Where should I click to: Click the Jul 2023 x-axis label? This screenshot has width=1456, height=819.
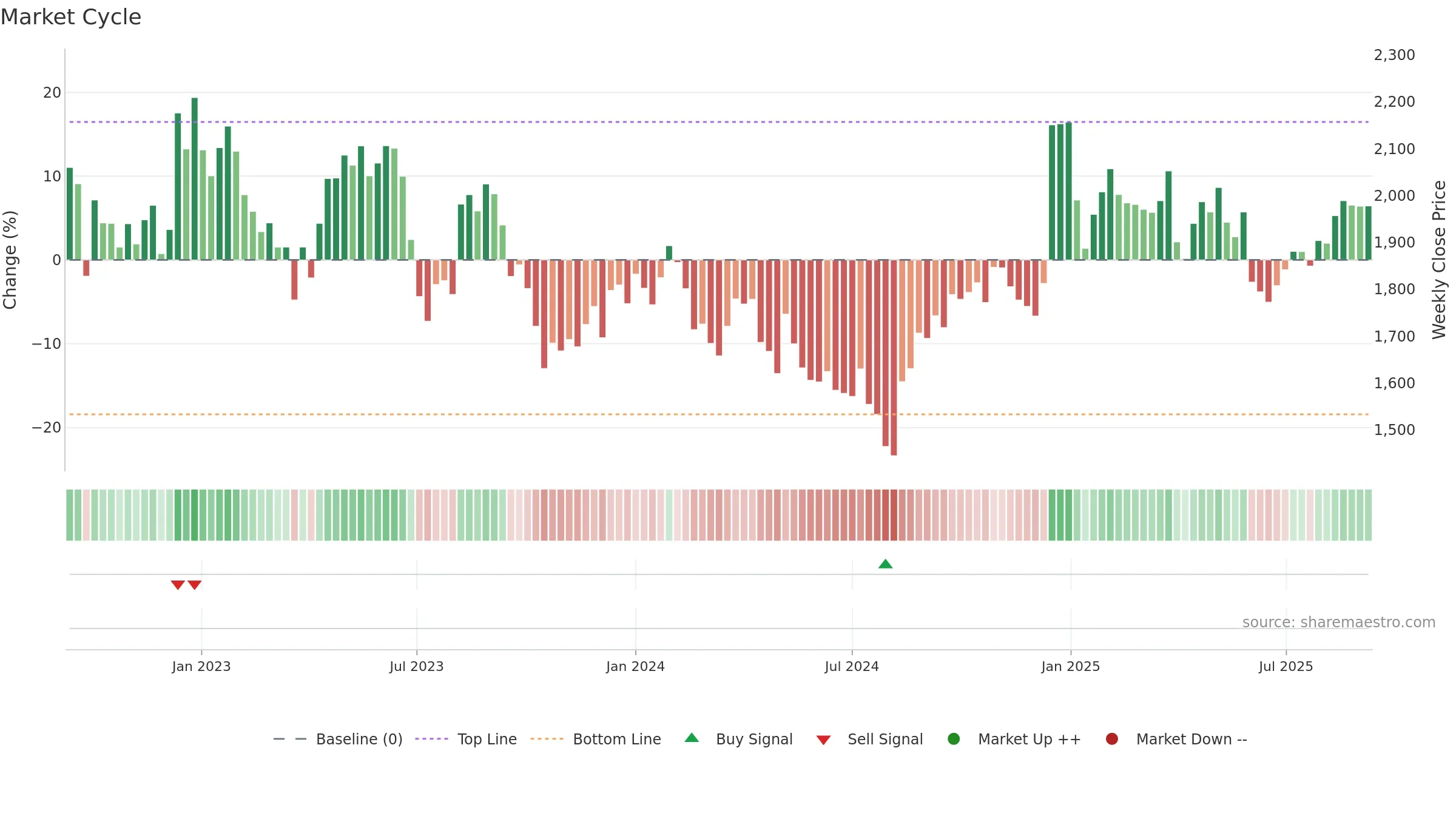[417, 667]
